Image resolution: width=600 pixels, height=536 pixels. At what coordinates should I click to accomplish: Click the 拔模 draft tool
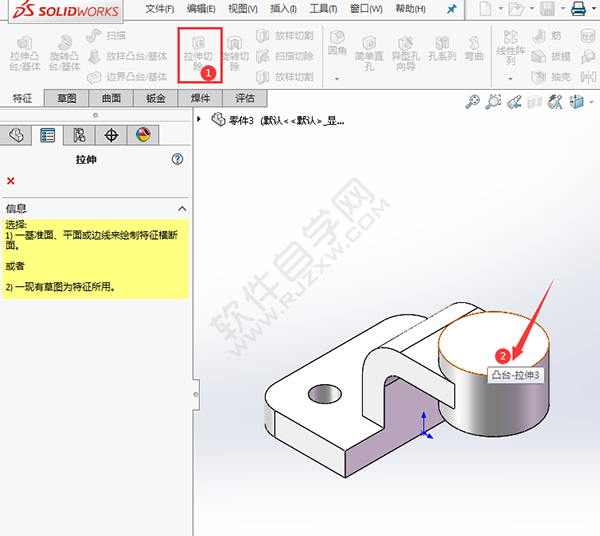pos(551,57)
